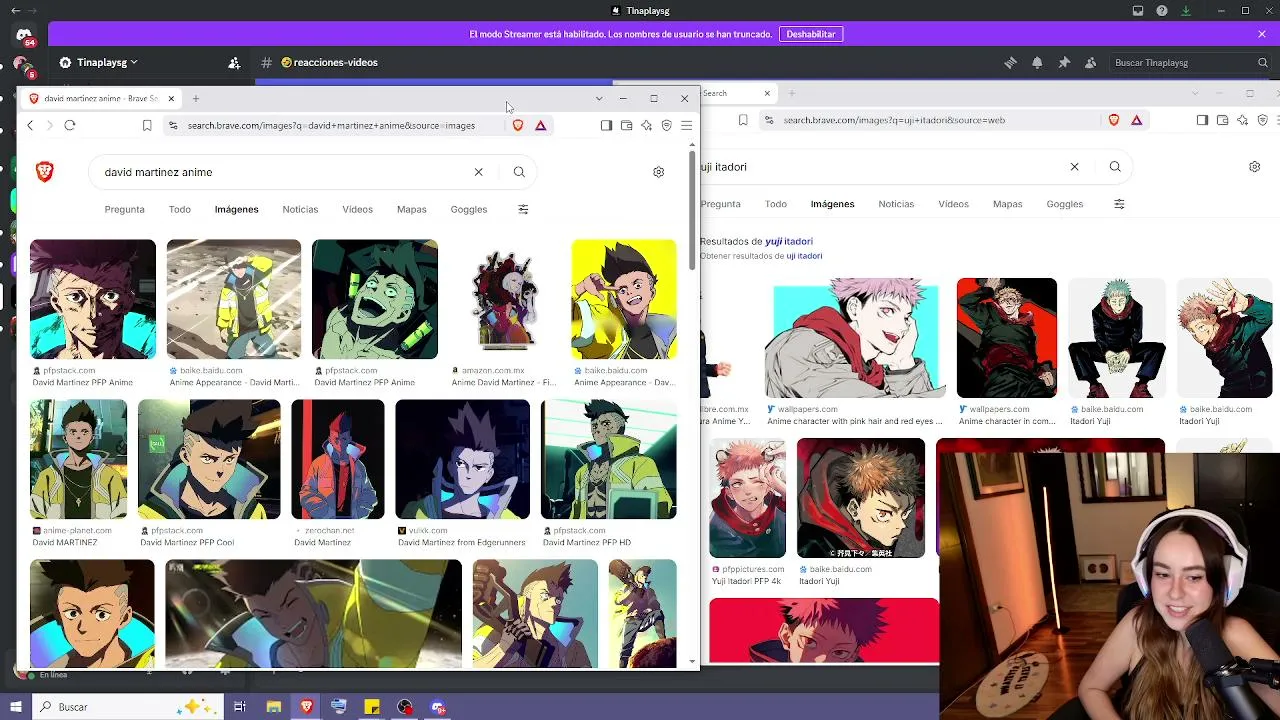Click the Brave Shields icon in the david martinez window
Screen dimensions: 1280x720
[518, 125]
